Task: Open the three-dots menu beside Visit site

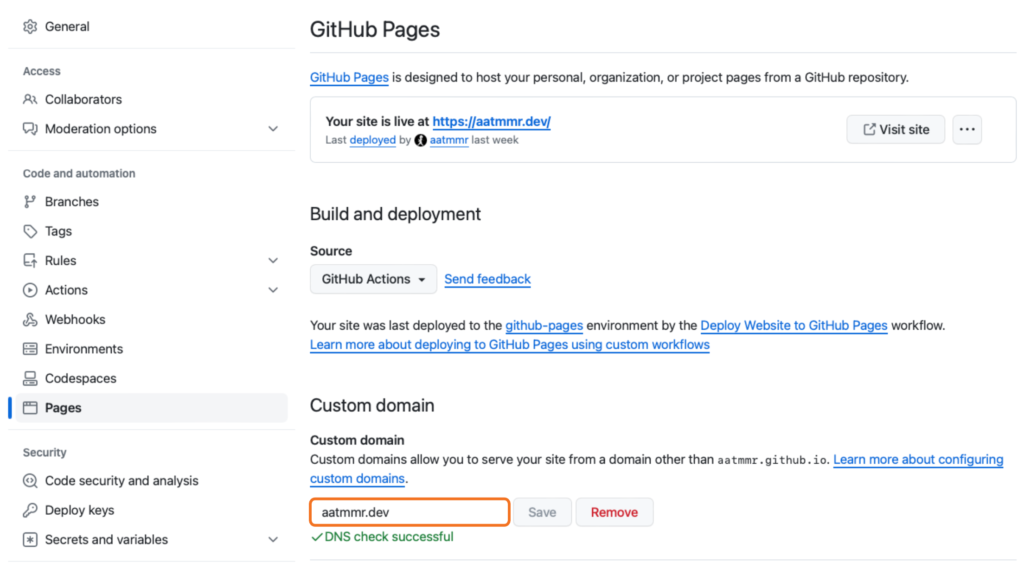Action: click(x=967, y=129)
